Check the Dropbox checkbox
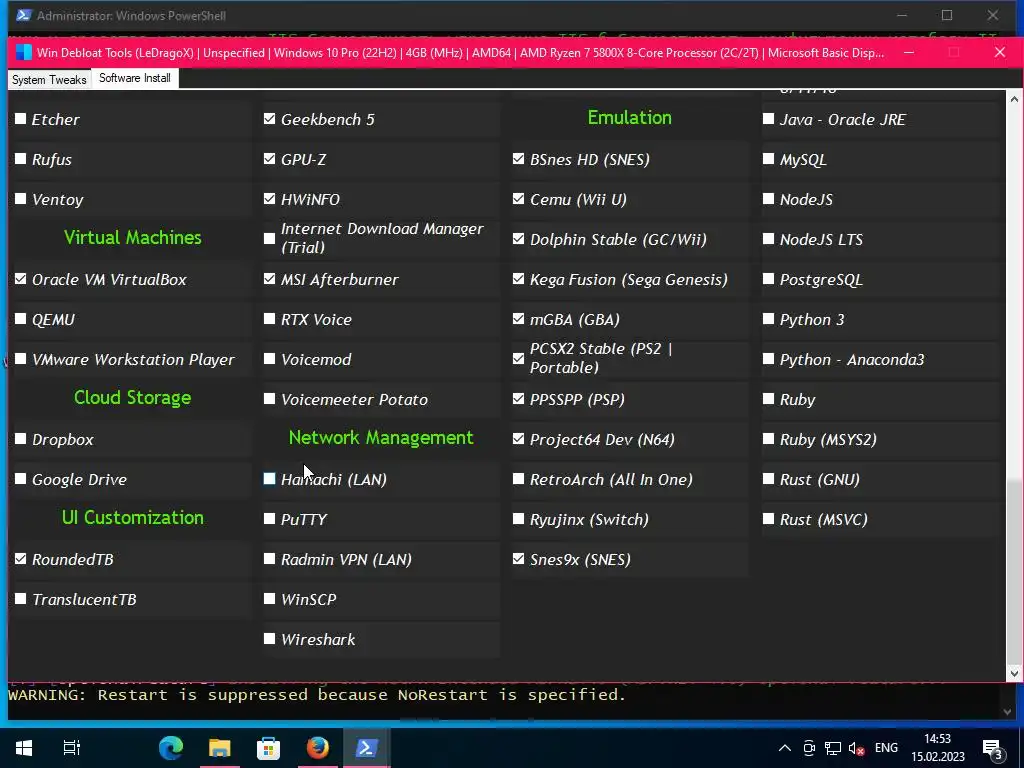This screenshot has width=1024, height=768. 21,439
